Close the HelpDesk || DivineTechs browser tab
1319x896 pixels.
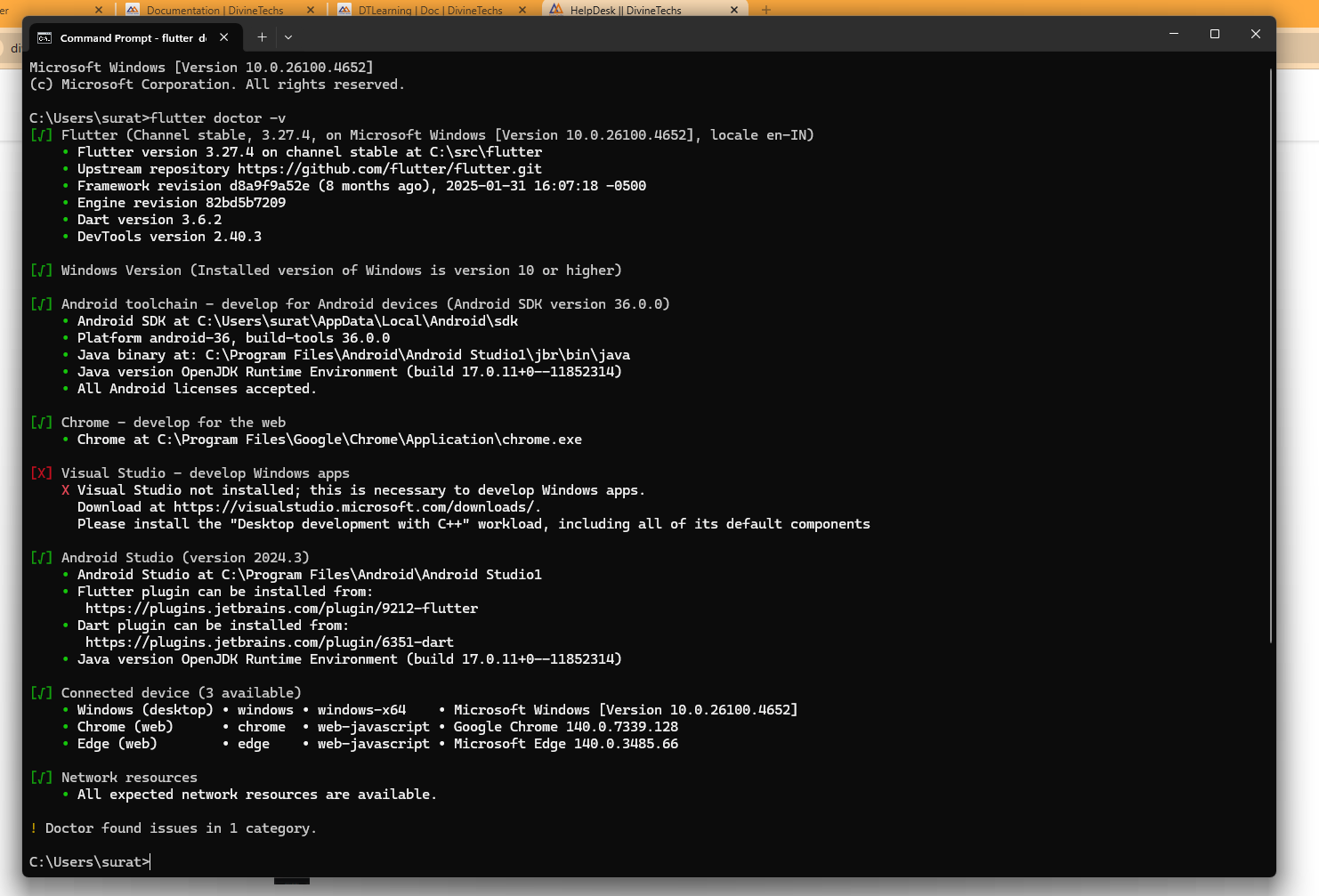coord(734,10)
